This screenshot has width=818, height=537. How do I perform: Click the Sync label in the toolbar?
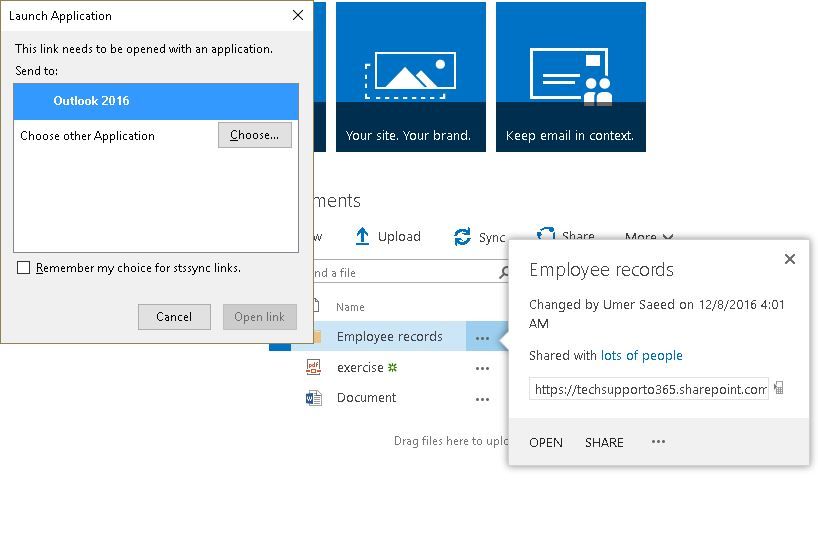pos(492,238)
